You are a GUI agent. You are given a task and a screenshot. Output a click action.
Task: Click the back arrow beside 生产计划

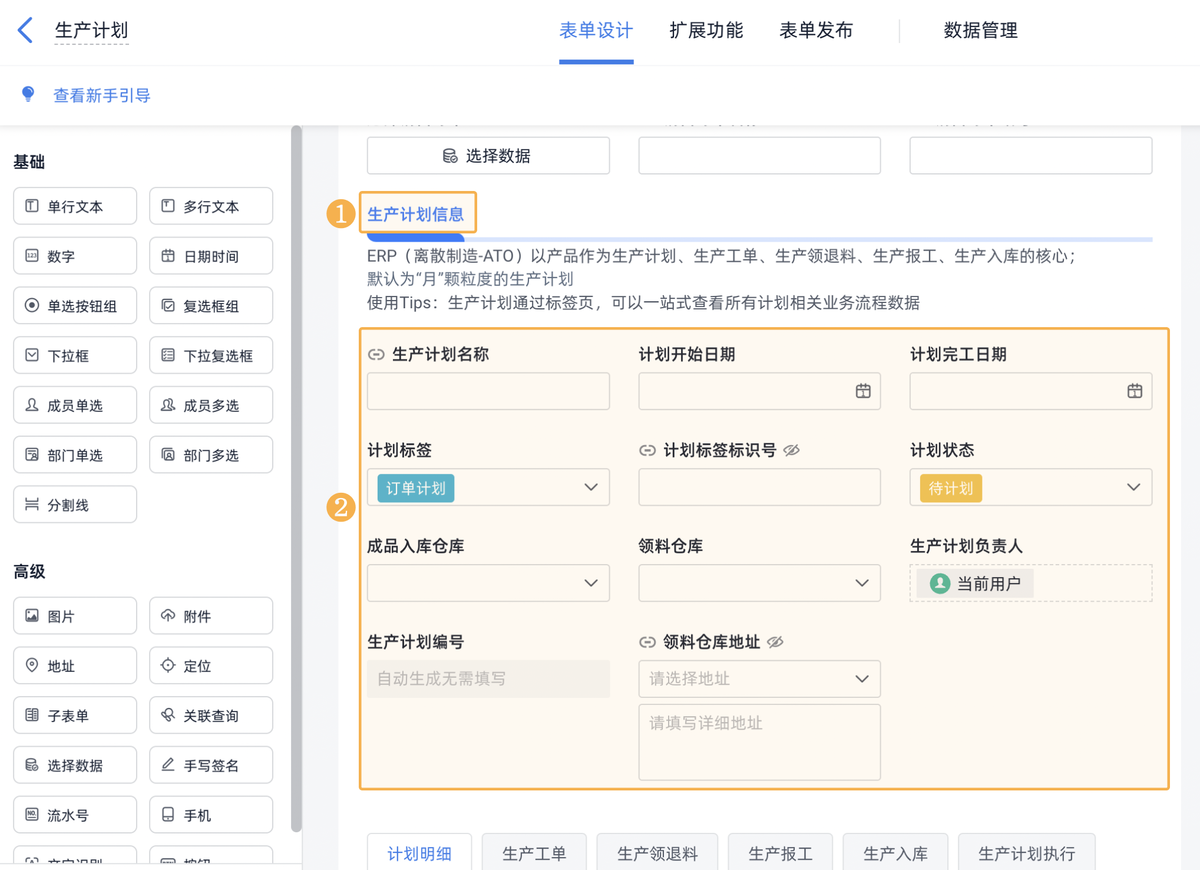pyautogui.click(x=26, y=31)
